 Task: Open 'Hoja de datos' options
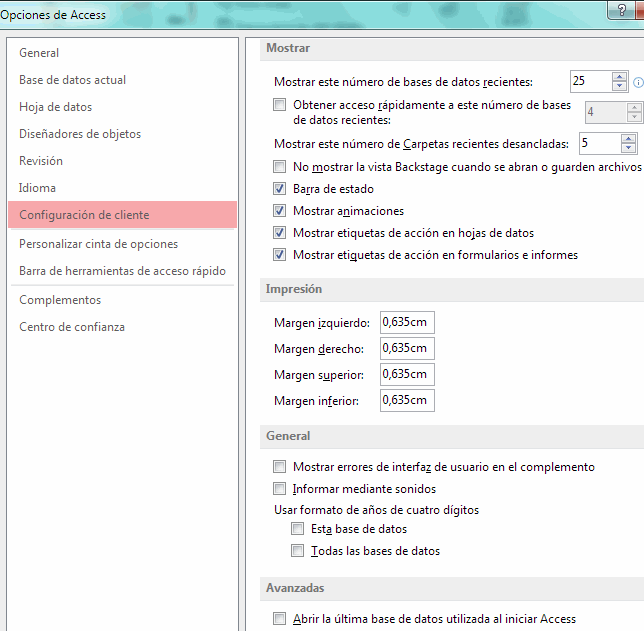[122, 107]
